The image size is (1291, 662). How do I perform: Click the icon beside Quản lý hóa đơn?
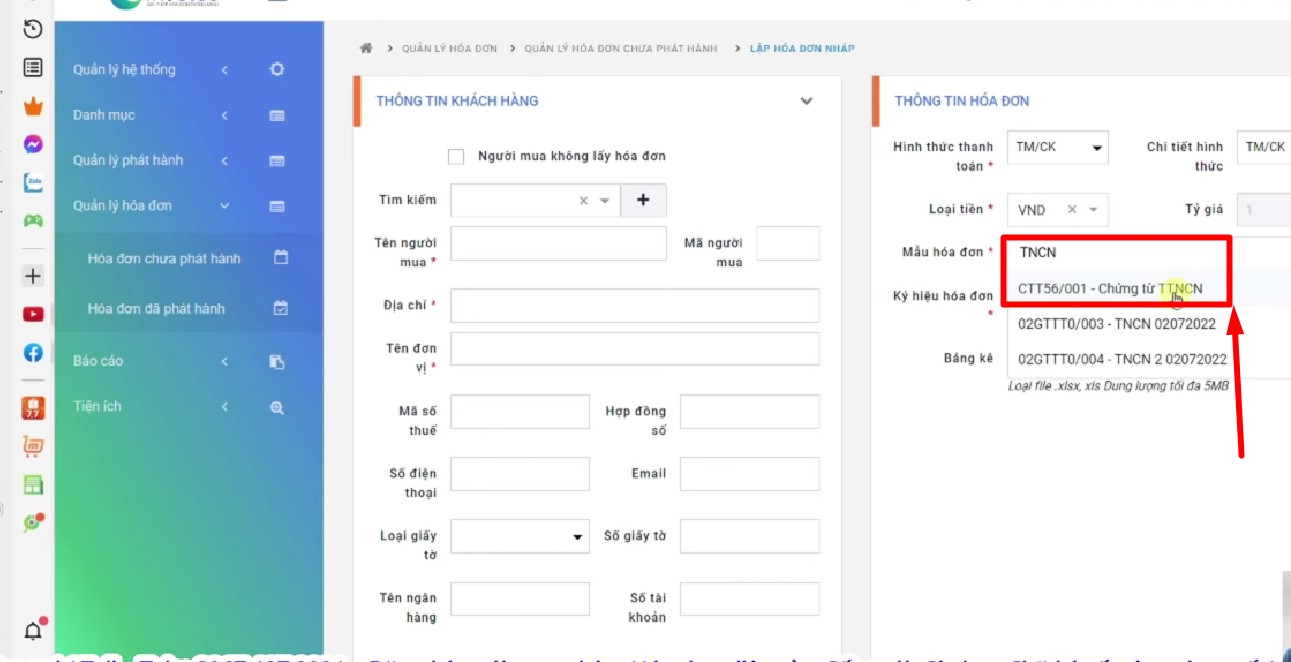277,206
